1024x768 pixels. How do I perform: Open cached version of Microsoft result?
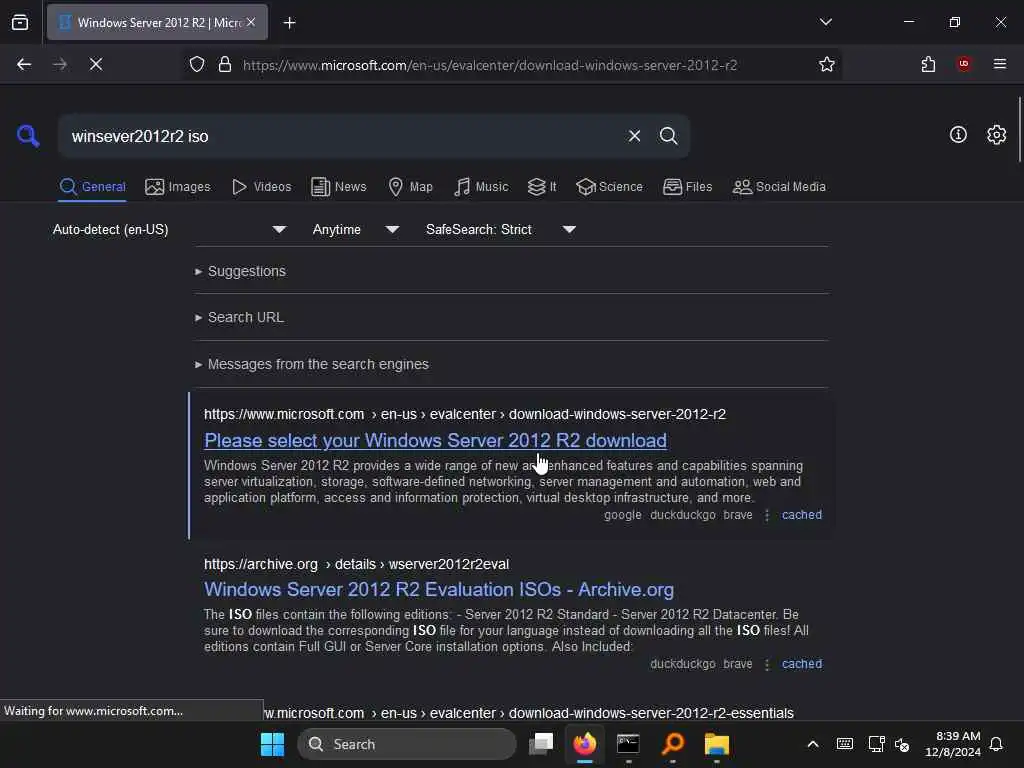pos(801,515)
